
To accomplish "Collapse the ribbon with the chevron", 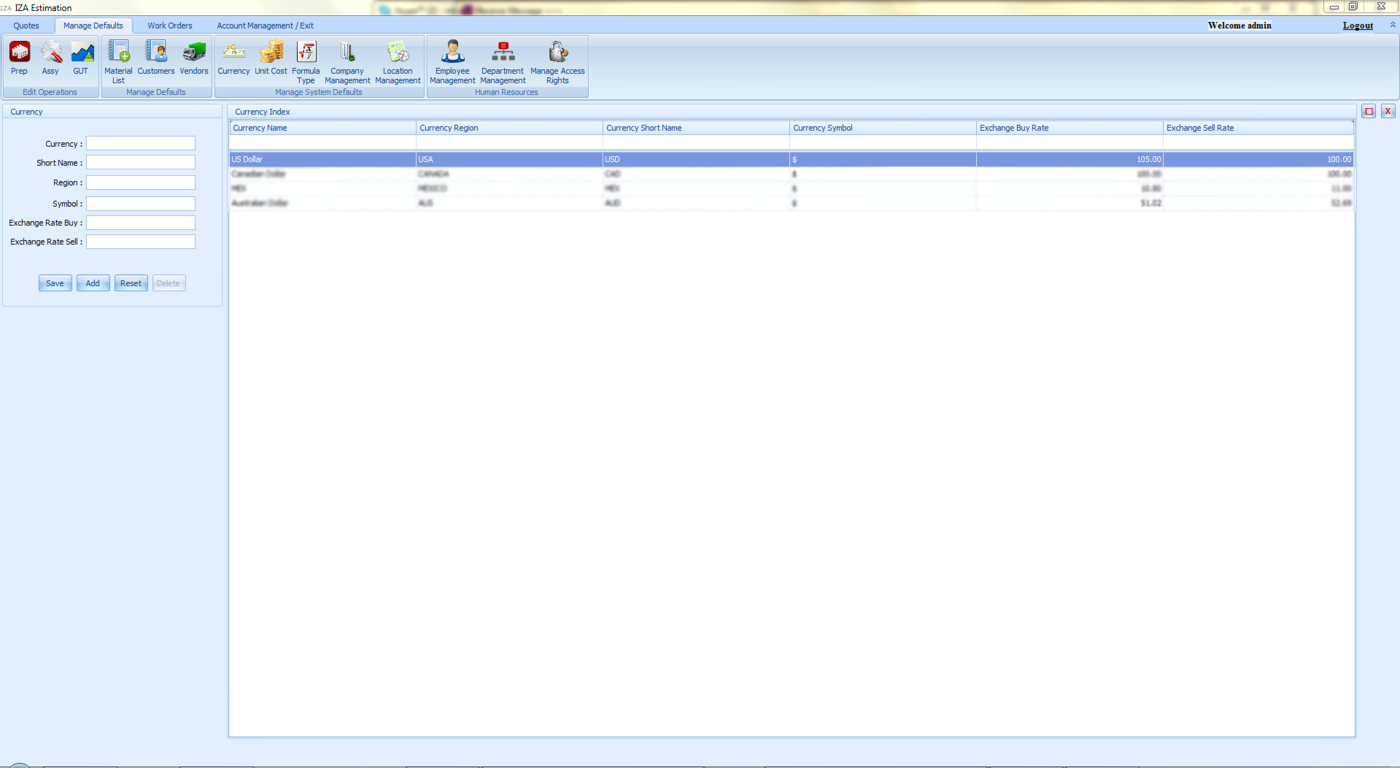I will point(1392,25).
